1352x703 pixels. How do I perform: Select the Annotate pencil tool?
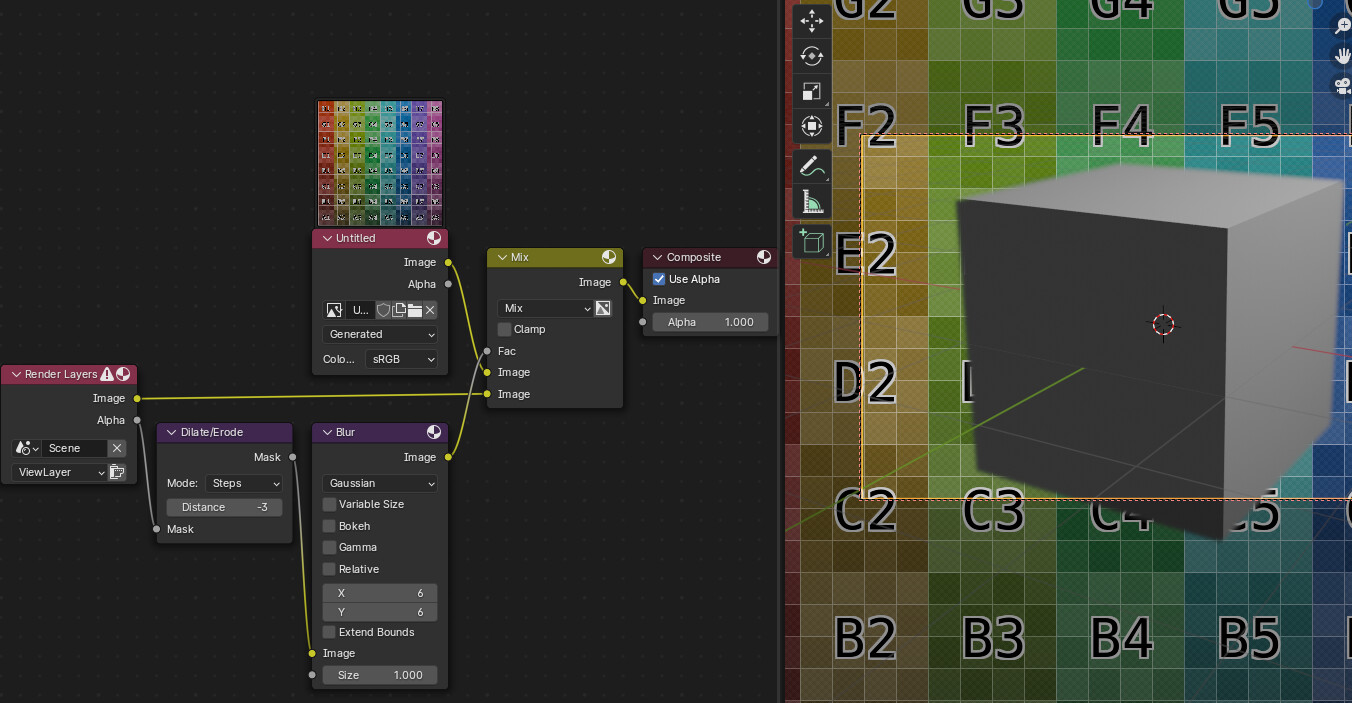[812, 168]
